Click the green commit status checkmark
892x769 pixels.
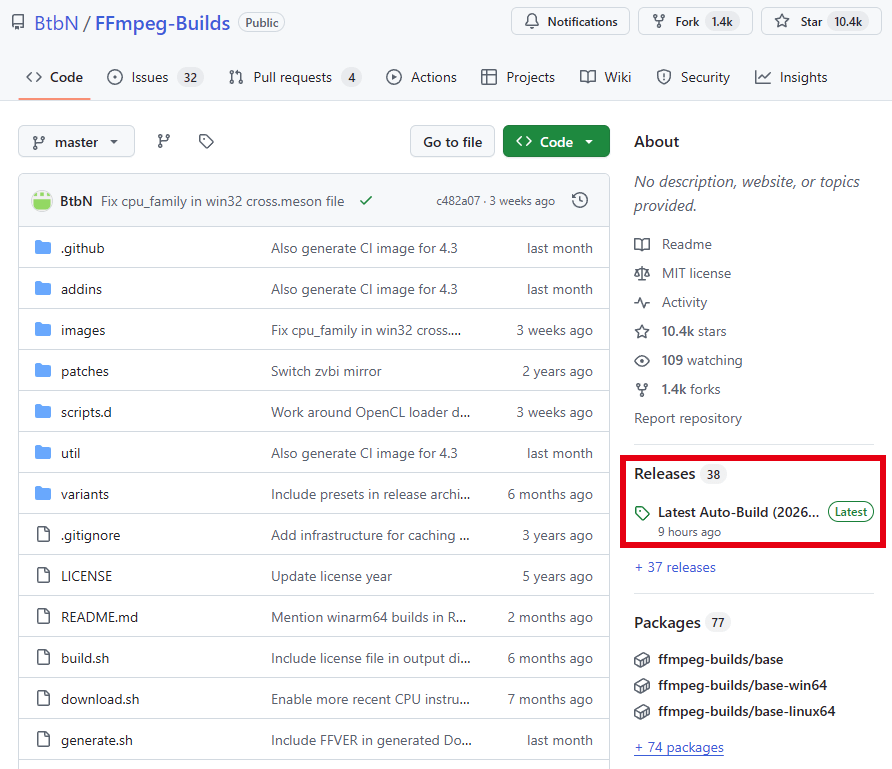pyautogui.click(x=366, y=201)
